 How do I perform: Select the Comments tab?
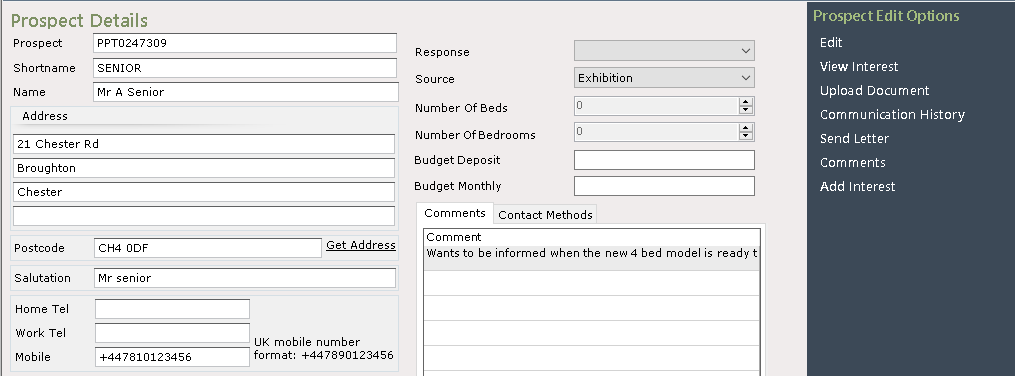pyautogui.click(x=454, y=213)
